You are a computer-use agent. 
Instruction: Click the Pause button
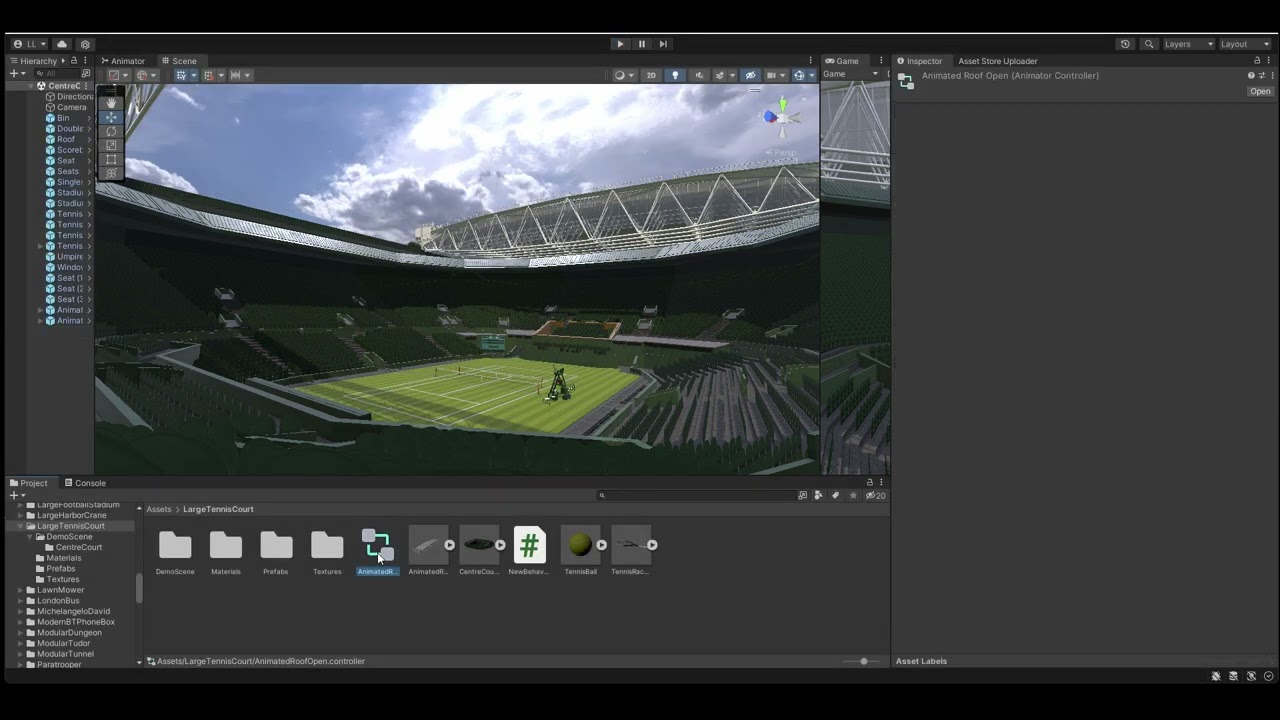coord(642,44)
